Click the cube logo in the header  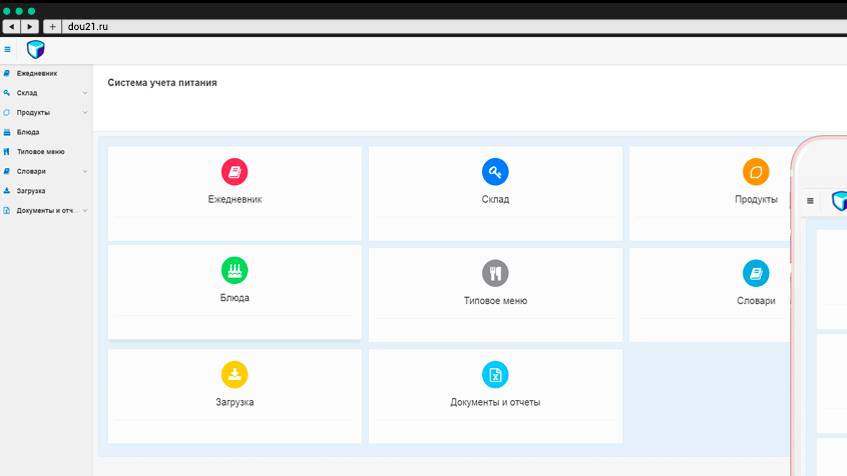36,49
